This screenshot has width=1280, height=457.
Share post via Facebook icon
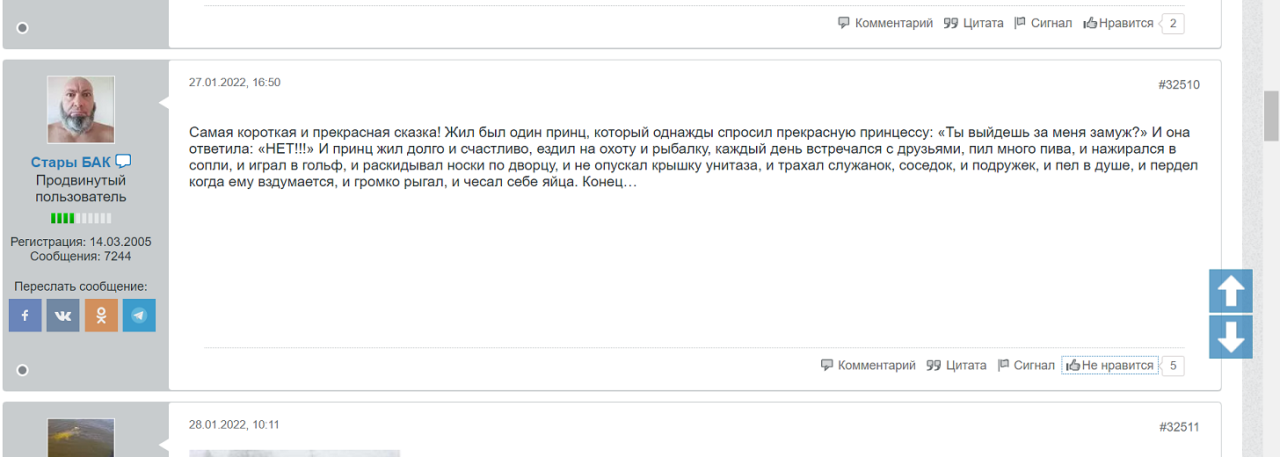tap(25, 315)
